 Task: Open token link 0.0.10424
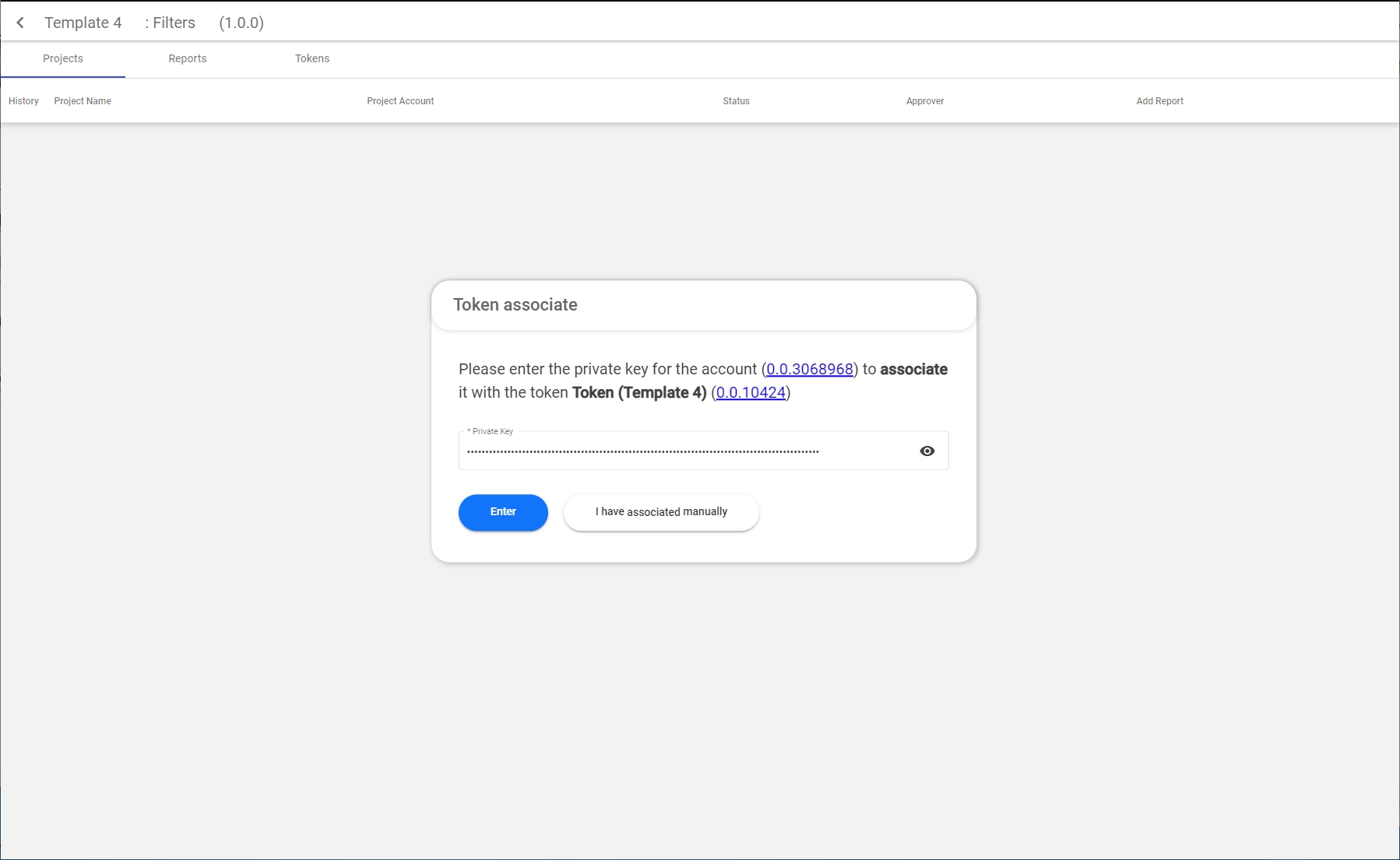tap(751, 392)
